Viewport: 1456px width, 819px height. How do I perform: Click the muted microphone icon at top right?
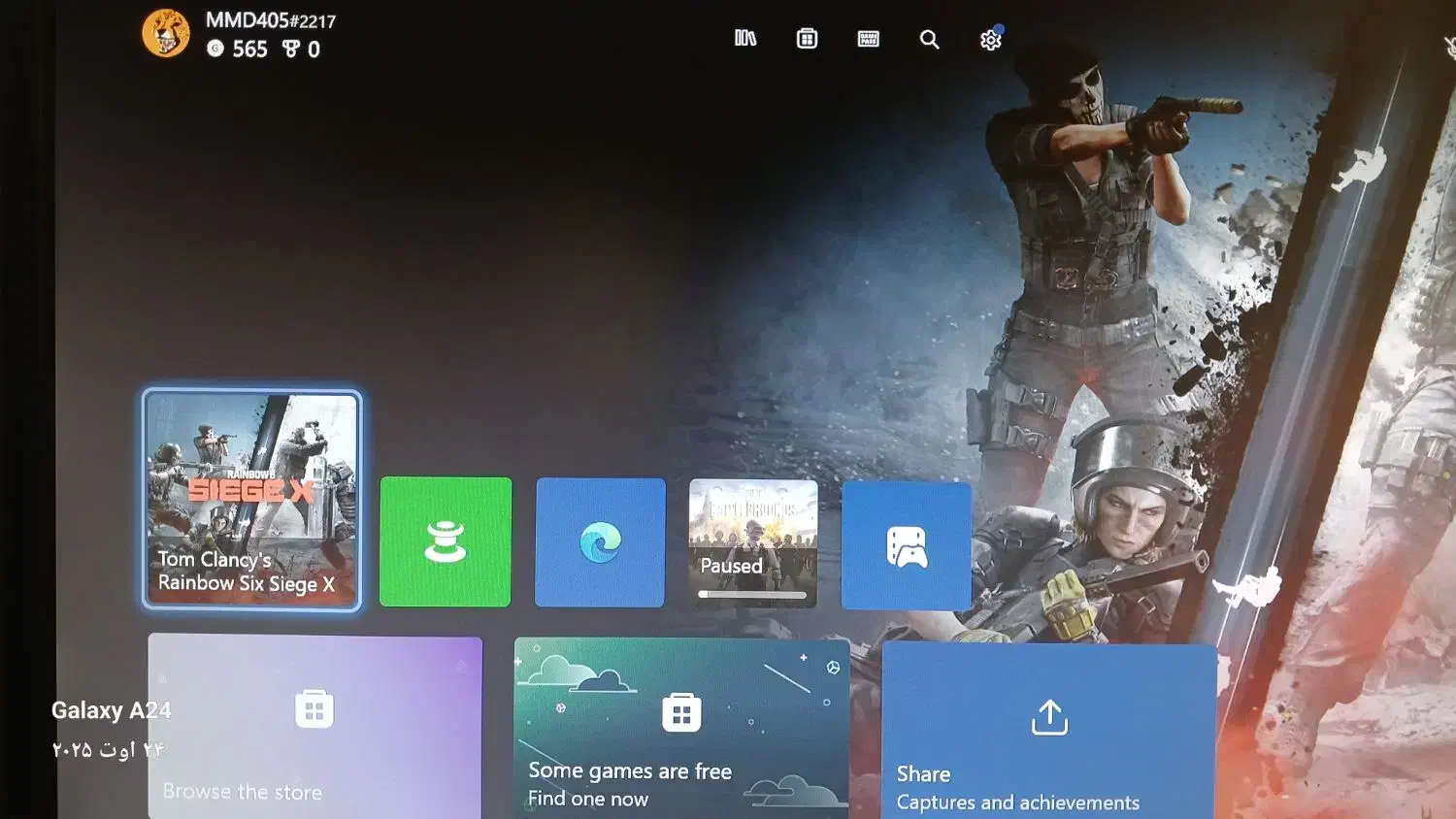1449,47
